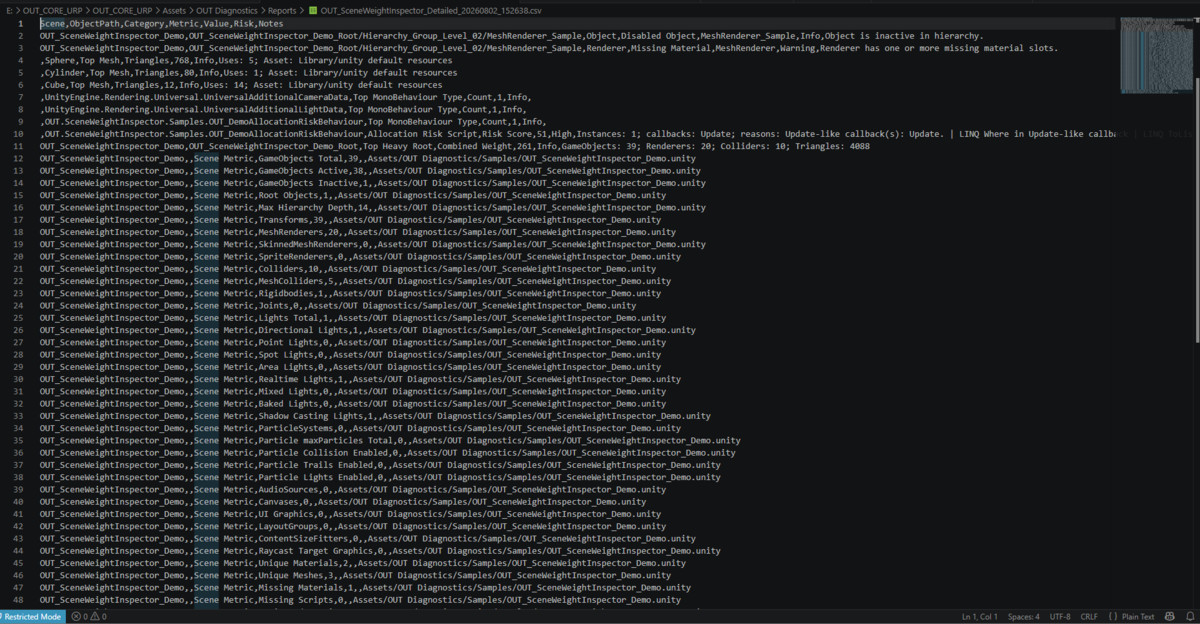The width and height of the screenshot is (1200, 624).
Task: Click the 'SpriteRenderers,0' row
Action: (x=360, y=256)
